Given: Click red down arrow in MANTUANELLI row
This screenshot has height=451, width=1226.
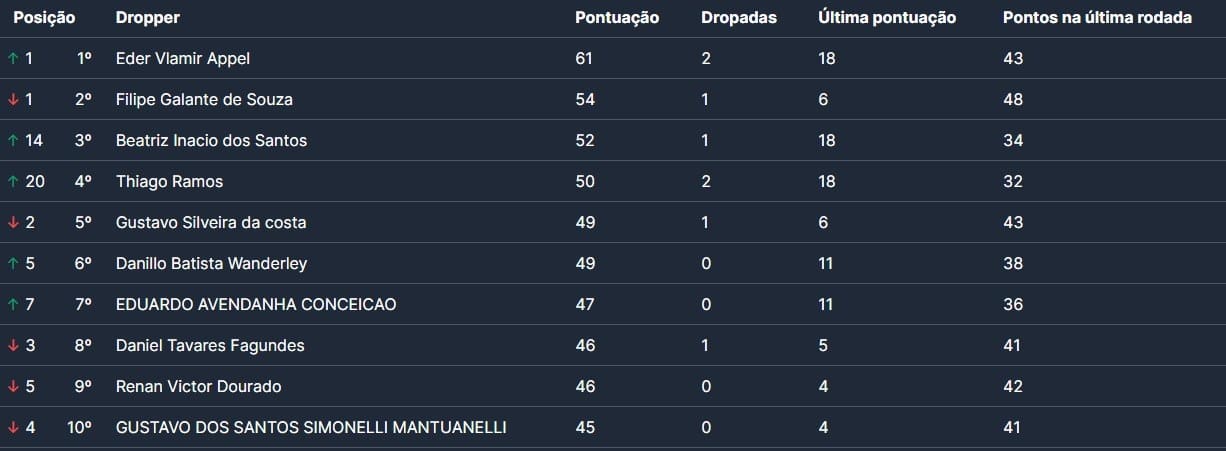Looking at the screenshot, I should click(13, 428).
